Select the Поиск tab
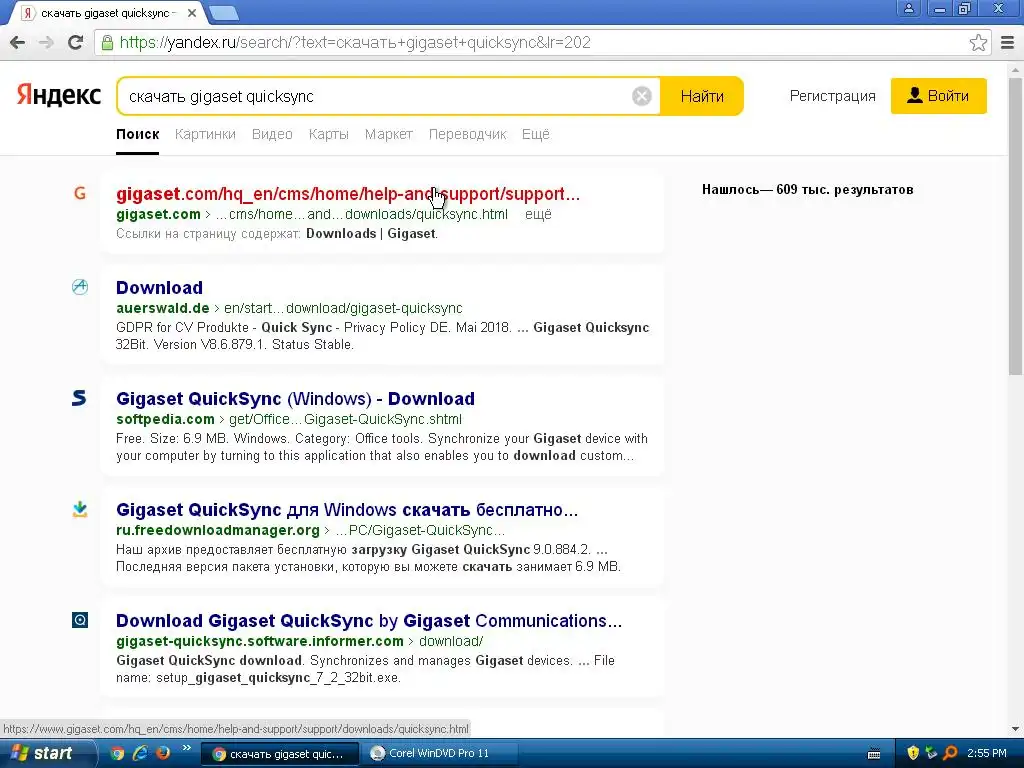The width and height of the screenshot is (1024, 768). (138, 135)
